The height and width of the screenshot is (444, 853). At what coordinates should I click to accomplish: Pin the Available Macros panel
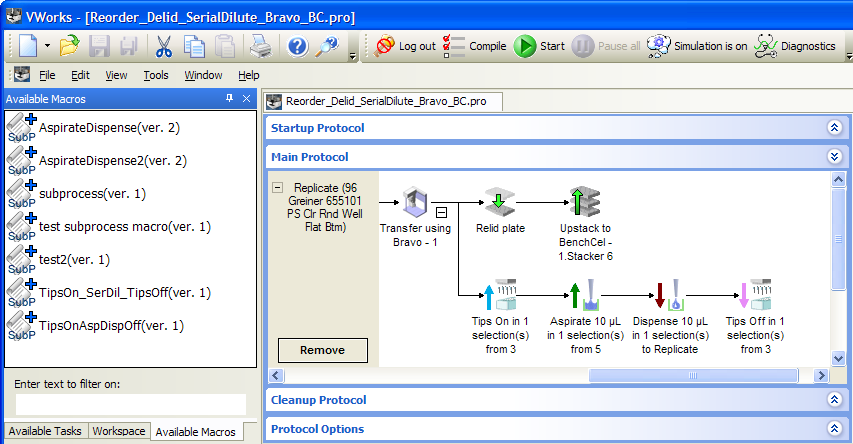click(230, 98)
